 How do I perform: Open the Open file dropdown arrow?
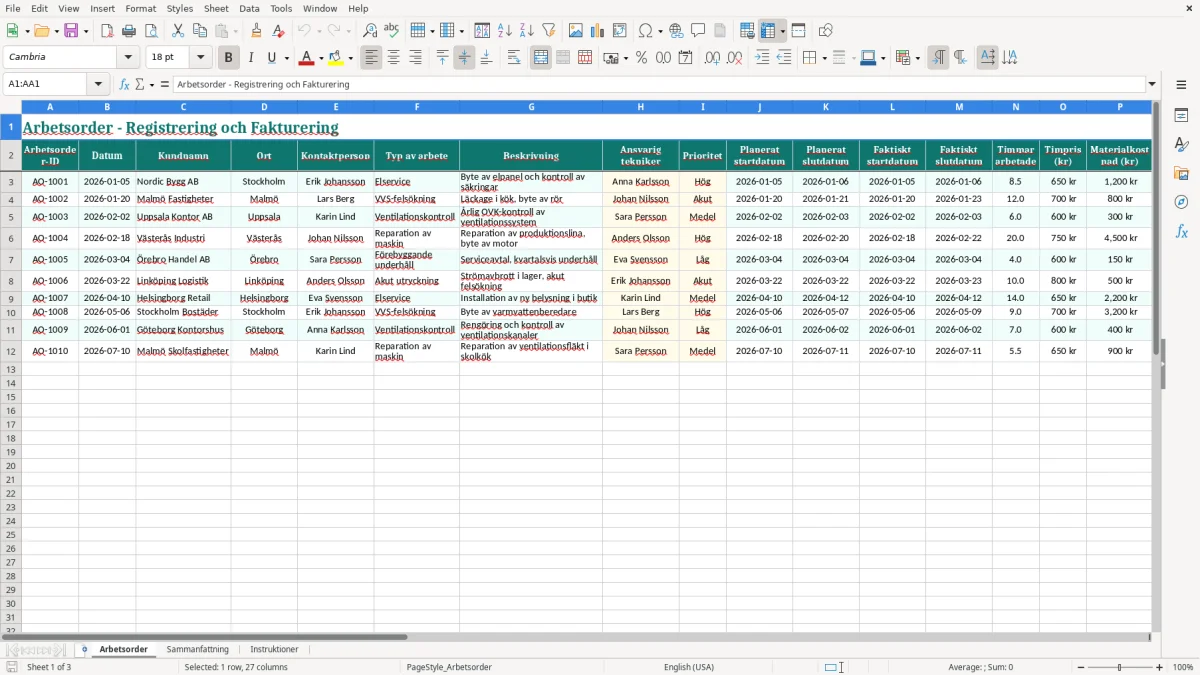(55, 31)
